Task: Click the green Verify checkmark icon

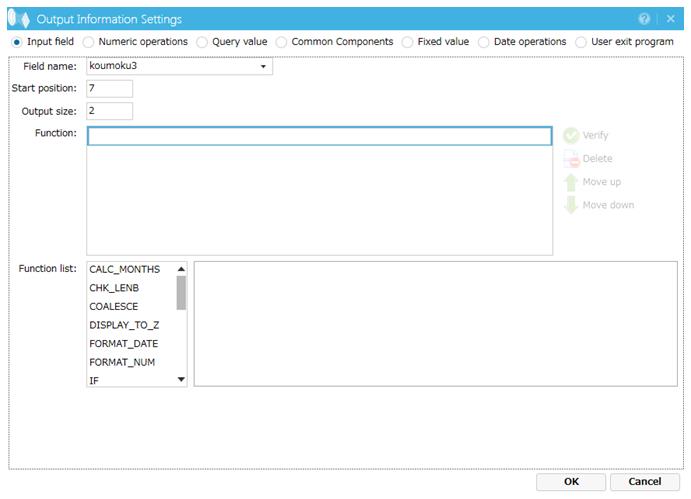Action: click(x=571, y=136)
